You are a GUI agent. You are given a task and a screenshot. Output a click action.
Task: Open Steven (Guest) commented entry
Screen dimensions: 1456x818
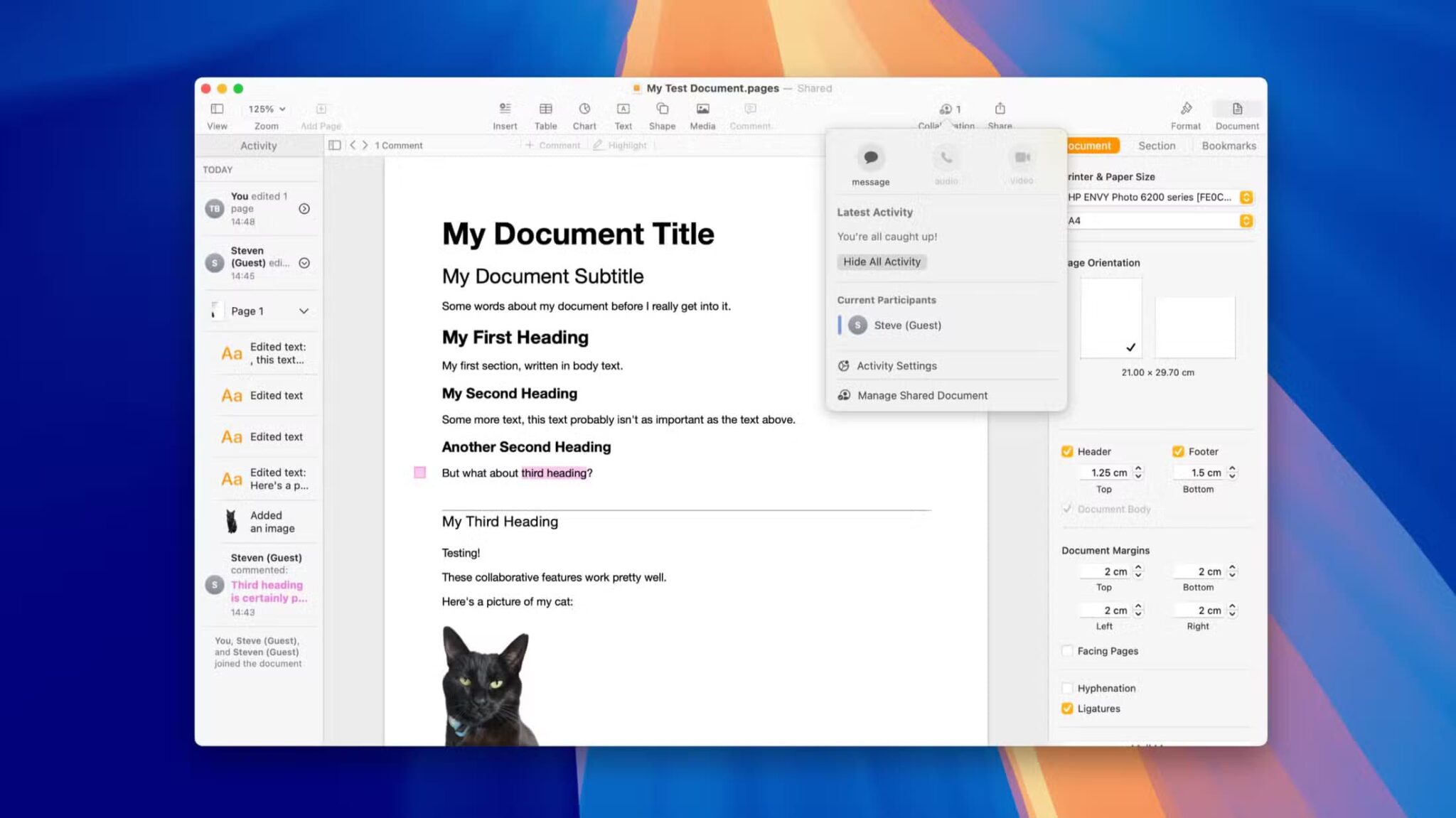click(x=259, y=585)
